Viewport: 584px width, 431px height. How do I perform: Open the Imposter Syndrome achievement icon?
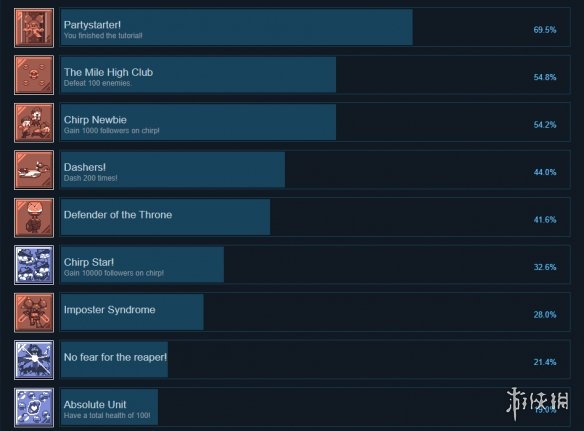click(x=34, y=313)
